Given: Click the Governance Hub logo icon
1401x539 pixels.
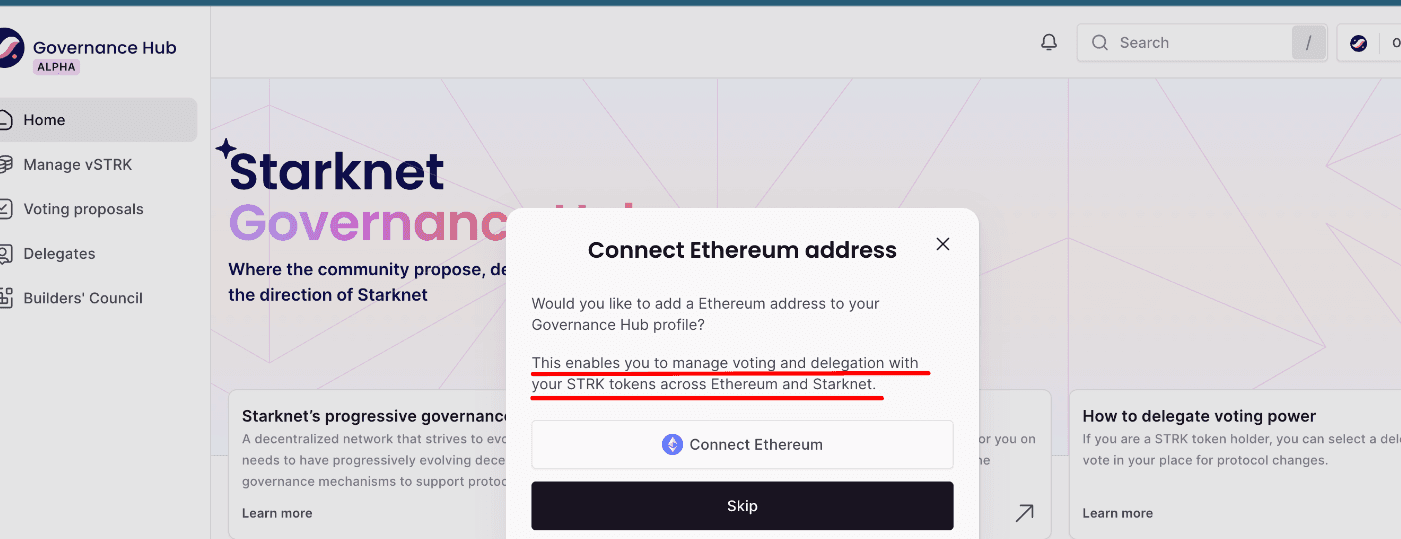Looking at the screenshot, I should click(8, 47).
